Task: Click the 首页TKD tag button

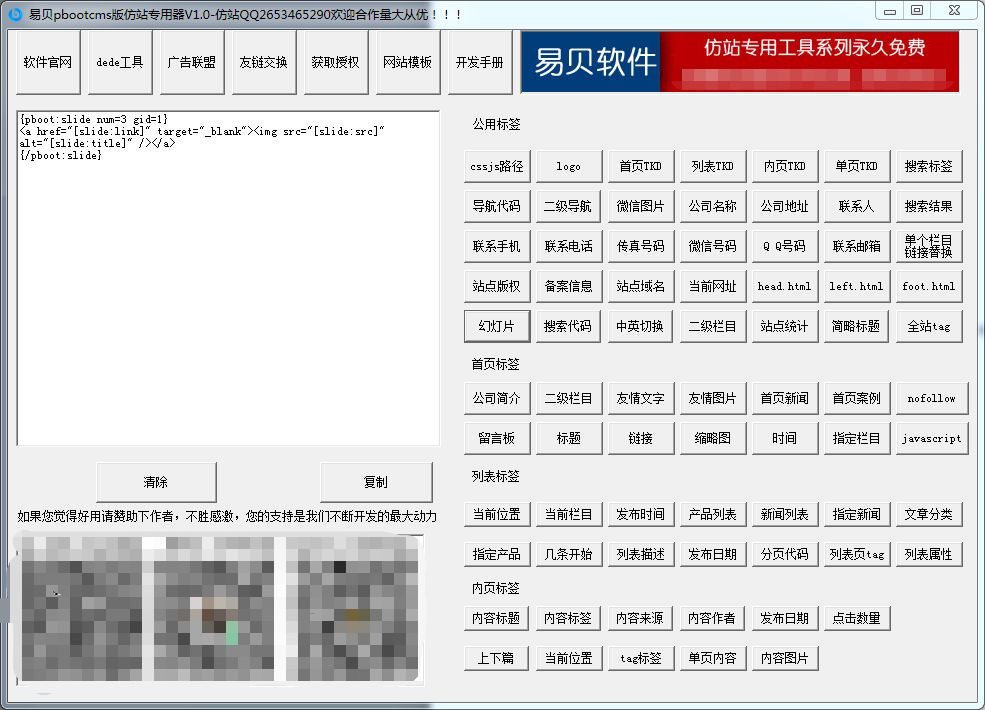Action: point(640,165)
